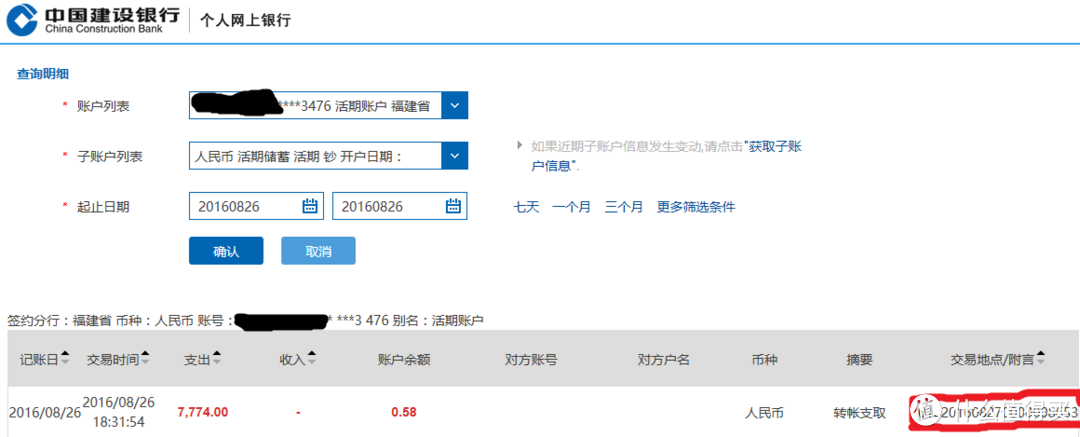Filter by 三个月 quick range
This screenshot has width=1080, height=437.
tap(624, 206)
